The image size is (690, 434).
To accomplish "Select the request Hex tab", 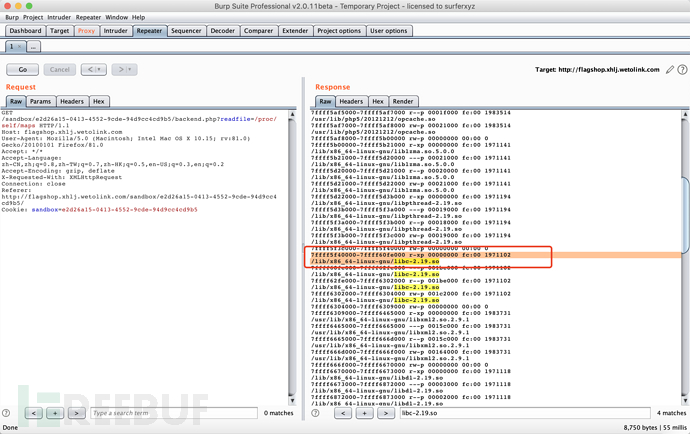I will pyautogui.click(x=99, y=101).
